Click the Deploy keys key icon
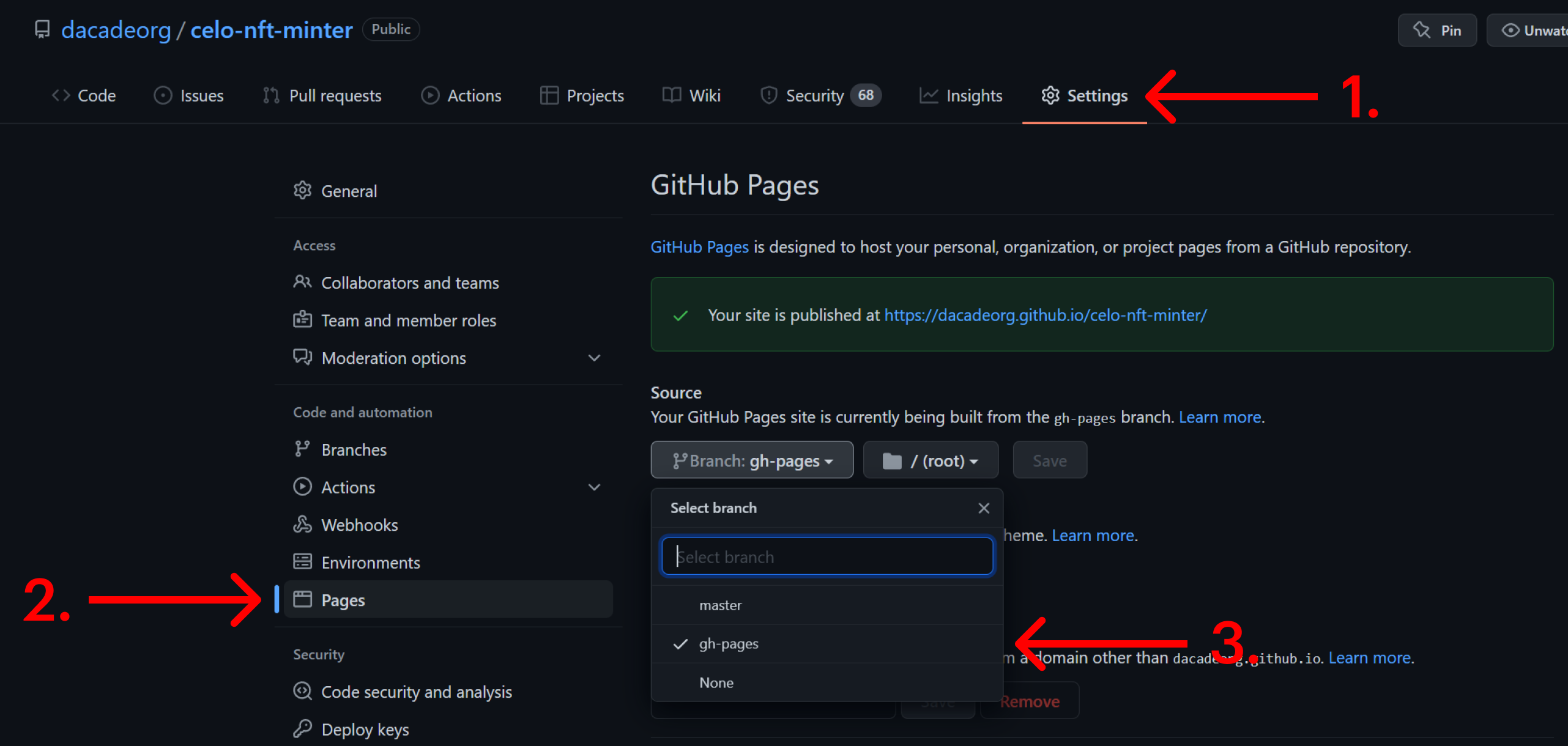Image resolution: width=1568 pixels, height=746 pixels. tap(302, 729)
